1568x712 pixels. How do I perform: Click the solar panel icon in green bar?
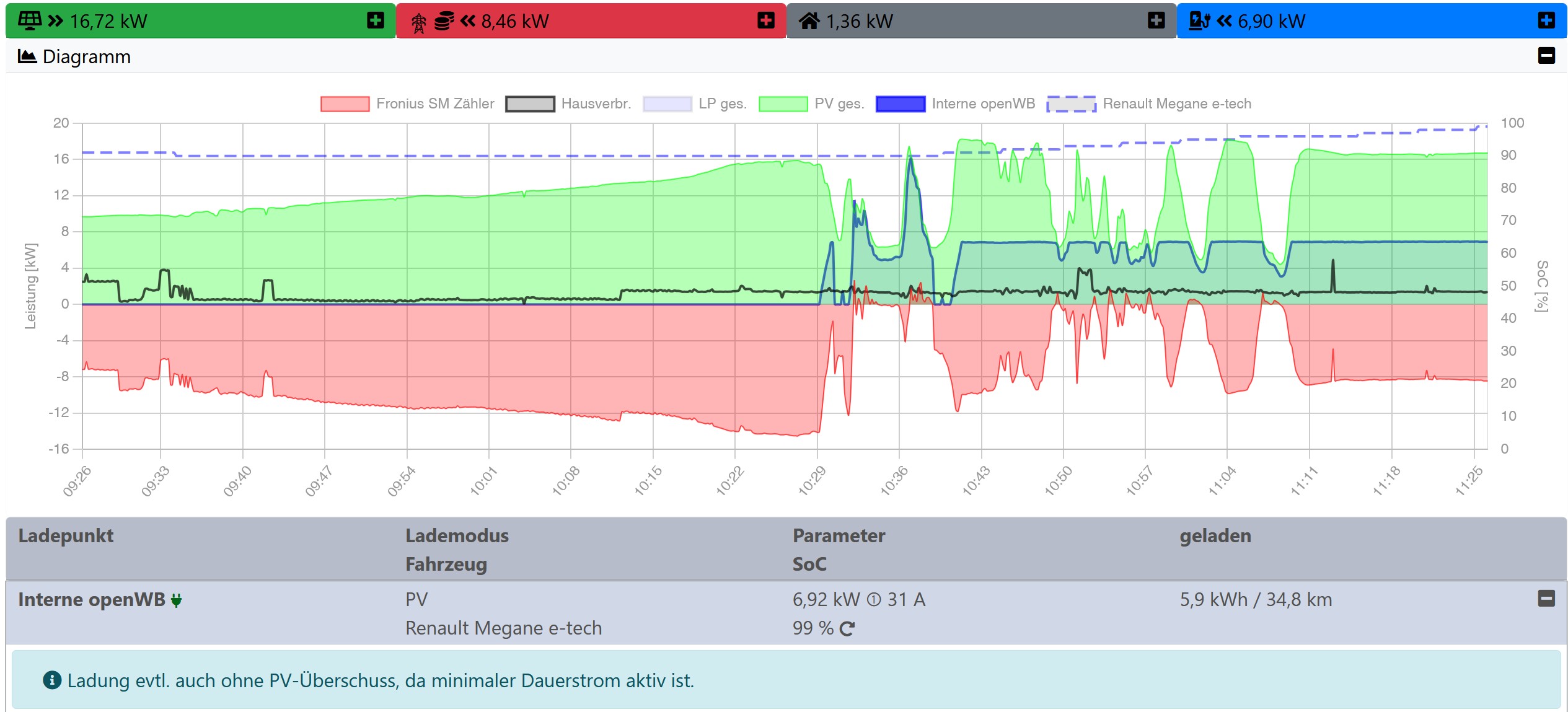pos(30,20)
